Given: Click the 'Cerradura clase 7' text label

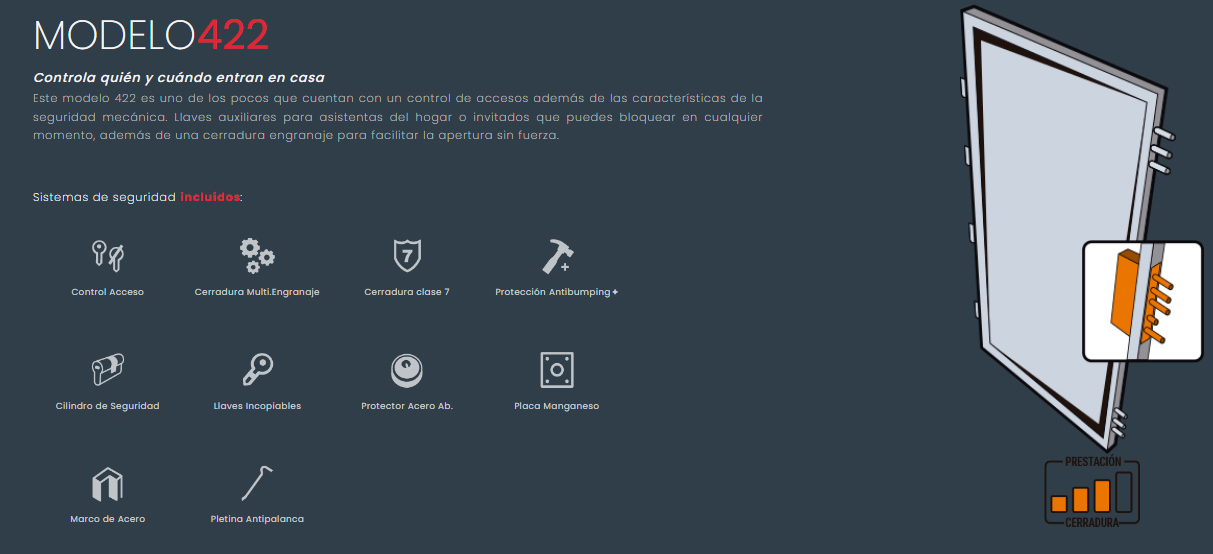Looking at the screenshot, I should (406, 292).
